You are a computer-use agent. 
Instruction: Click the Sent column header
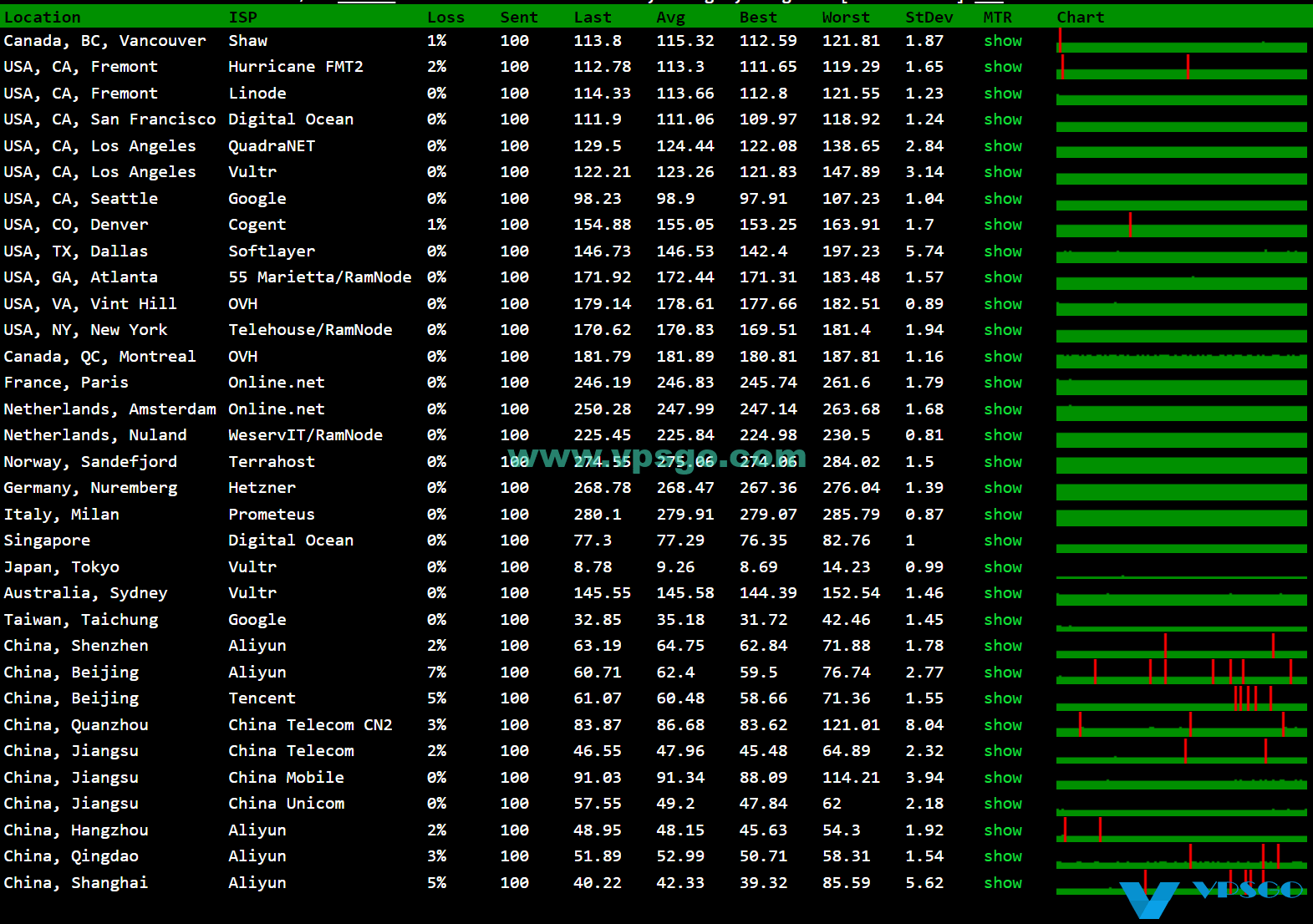point(519,18)
